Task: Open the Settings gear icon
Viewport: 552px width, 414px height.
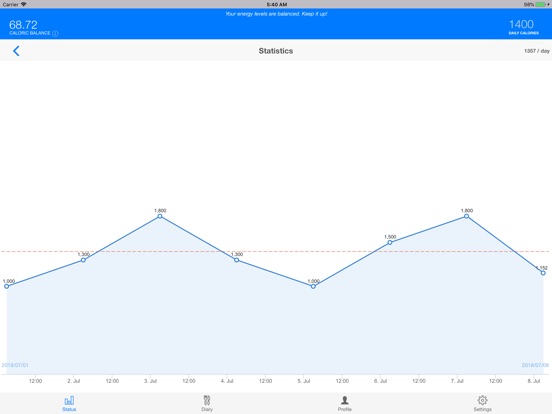Action: click(x=482, y=400)
